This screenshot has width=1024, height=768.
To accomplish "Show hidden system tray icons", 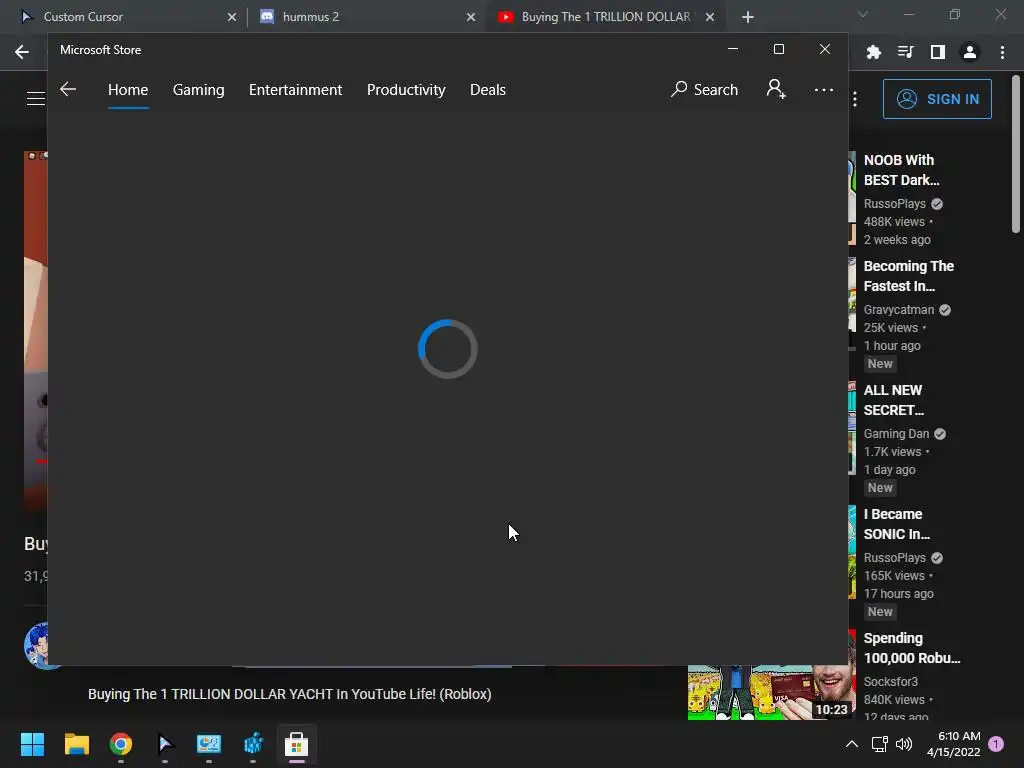I will (852, 744).
